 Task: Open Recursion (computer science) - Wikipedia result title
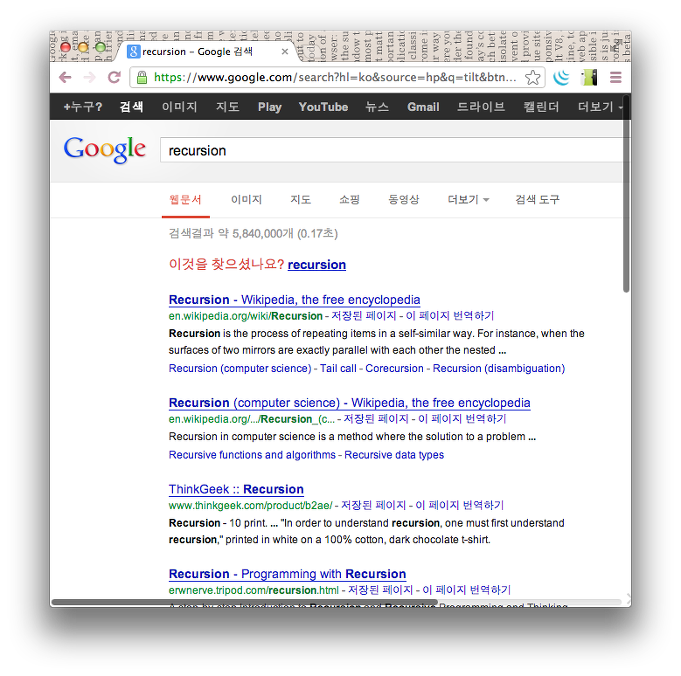coord(350,403)
